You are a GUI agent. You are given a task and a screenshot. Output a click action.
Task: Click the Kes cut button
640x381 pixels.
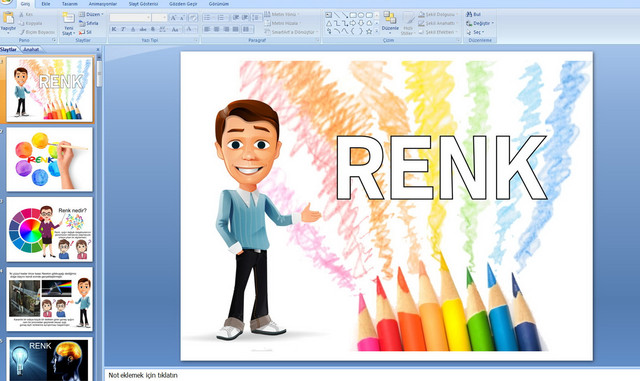point(27,14)
